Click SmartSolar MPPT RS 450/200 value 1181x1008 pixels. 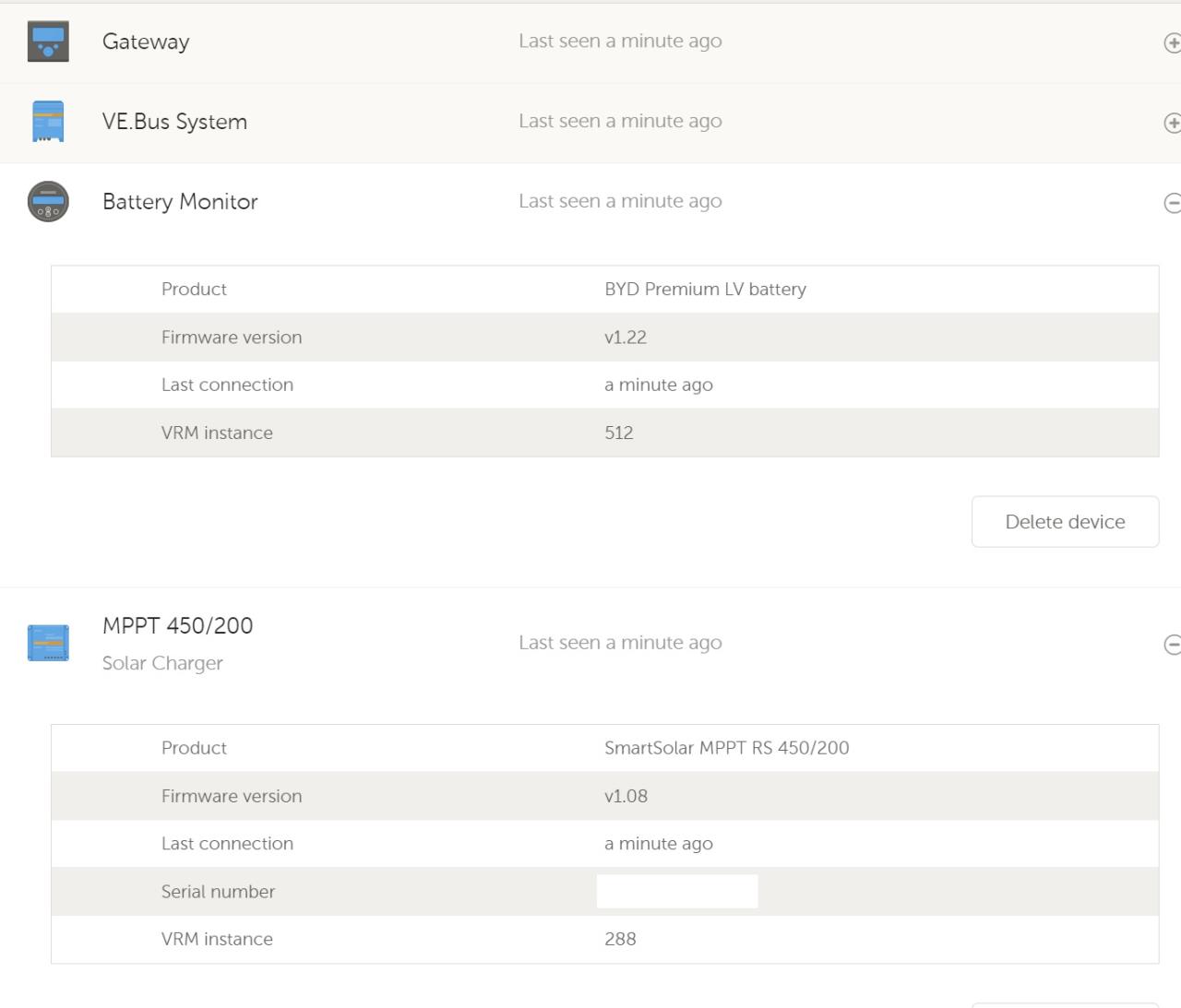tap(726, 748)
